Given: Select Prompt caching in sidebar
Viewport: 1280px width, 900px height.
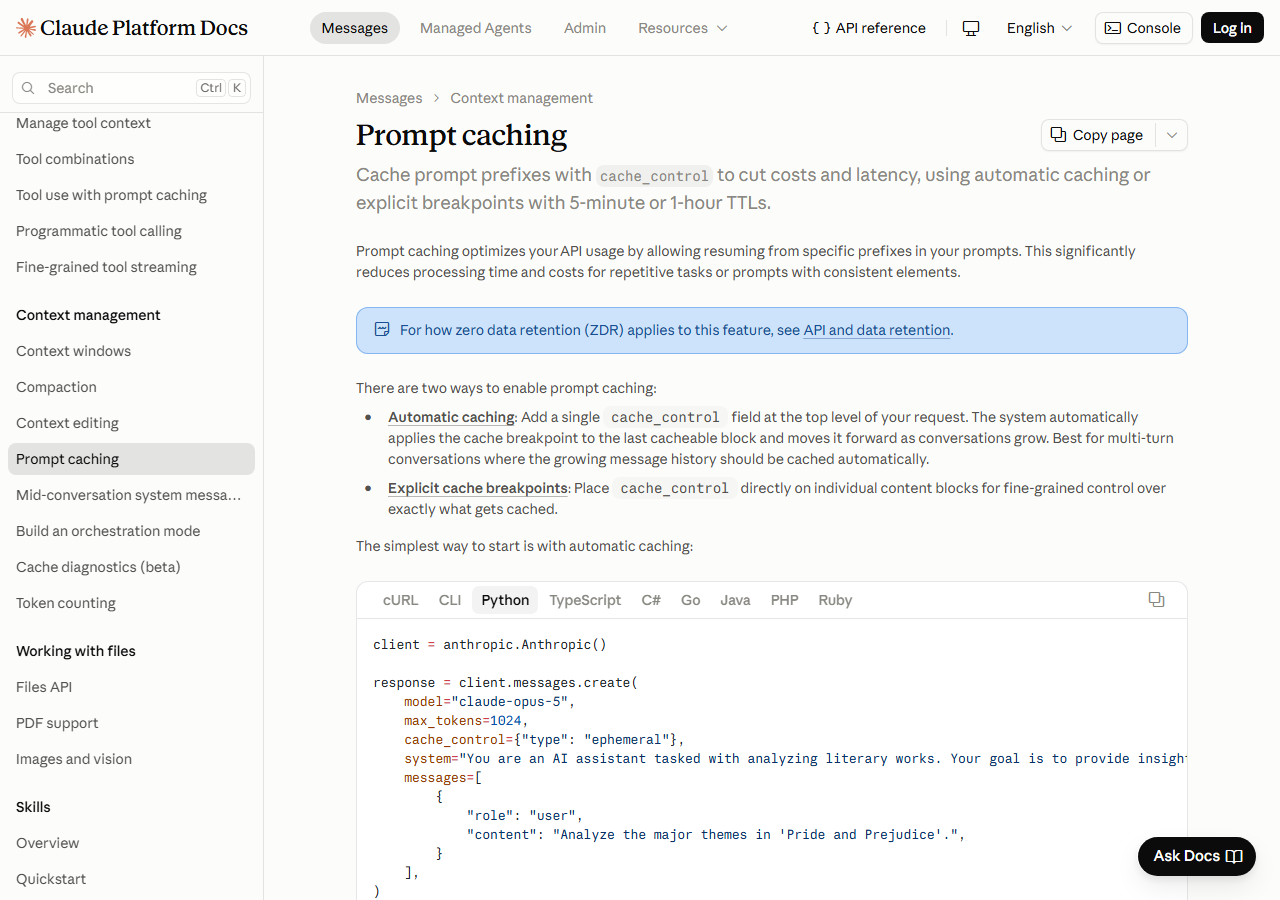Looking at the screenshot, I should click(x=131, y=459).
